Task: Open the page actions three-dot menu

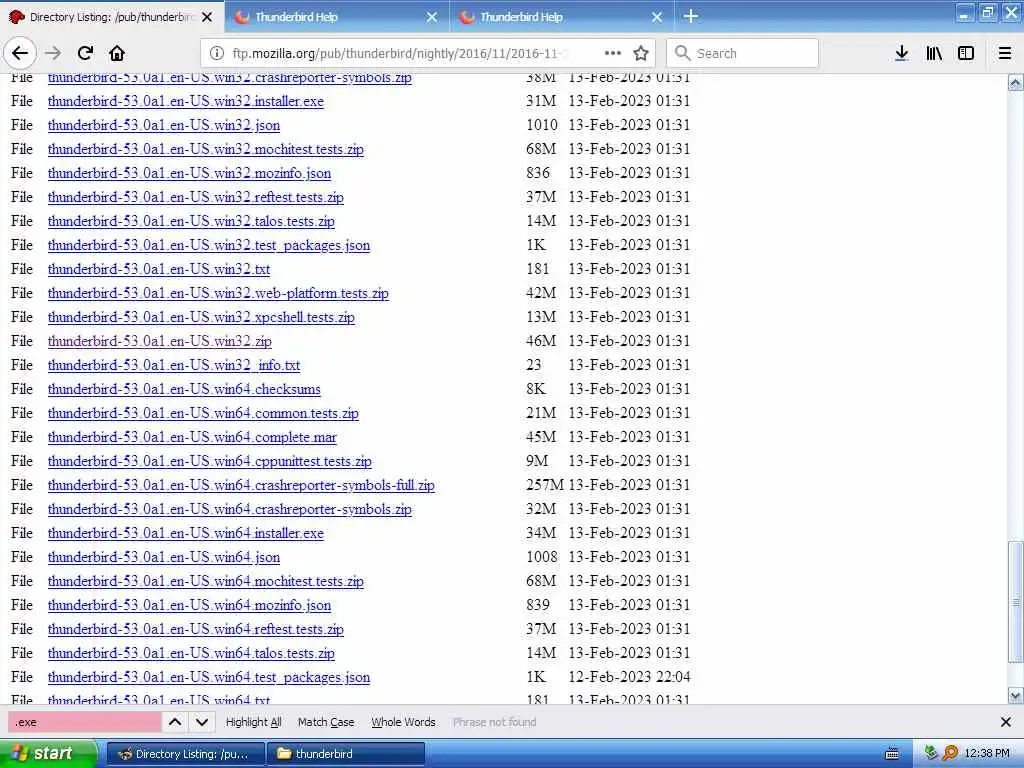Action: [613, 53]
